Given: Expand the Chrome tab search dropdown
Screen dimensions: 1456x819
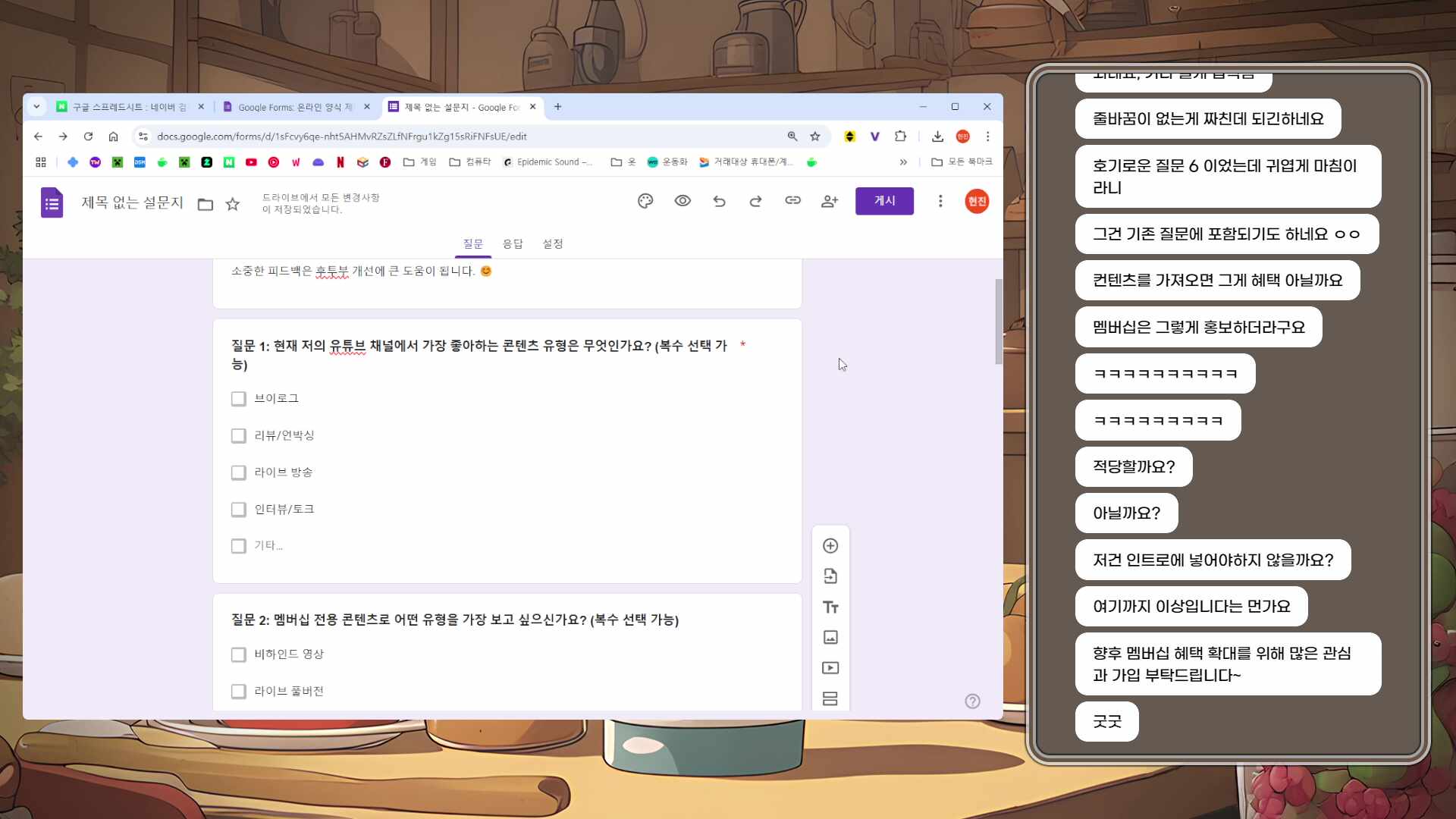Looking at the screenshot, I should (x=36, y=107).
